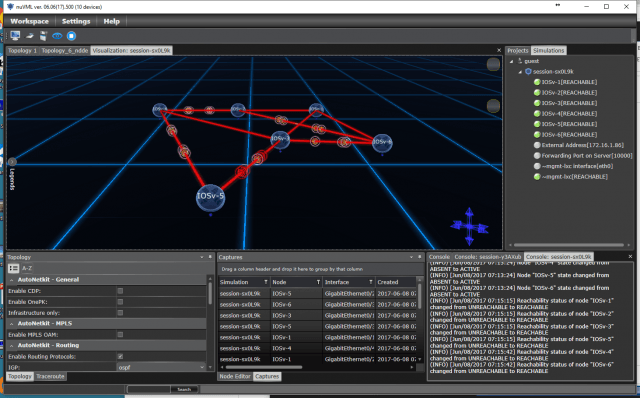
Task: Toggle the blue eye visualization icon
Action: (57, 36)
